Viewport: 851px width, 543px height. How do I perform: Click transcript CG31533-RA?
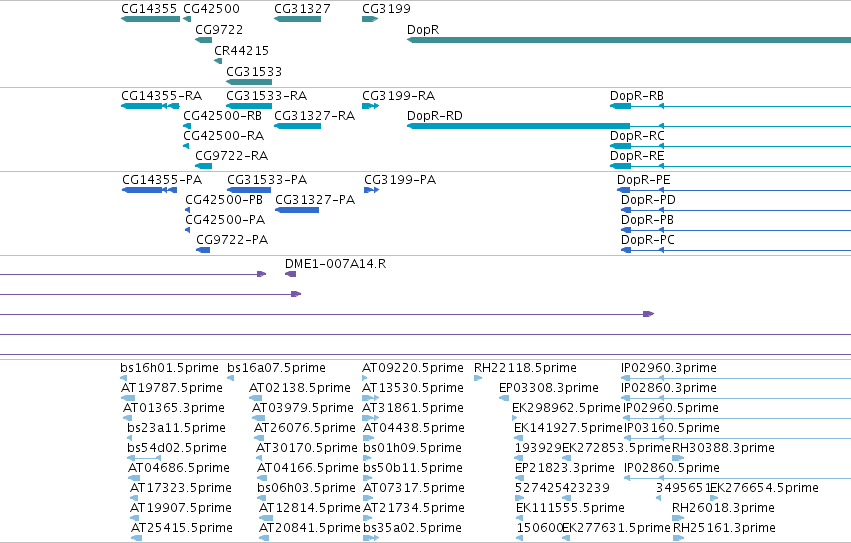249,106
